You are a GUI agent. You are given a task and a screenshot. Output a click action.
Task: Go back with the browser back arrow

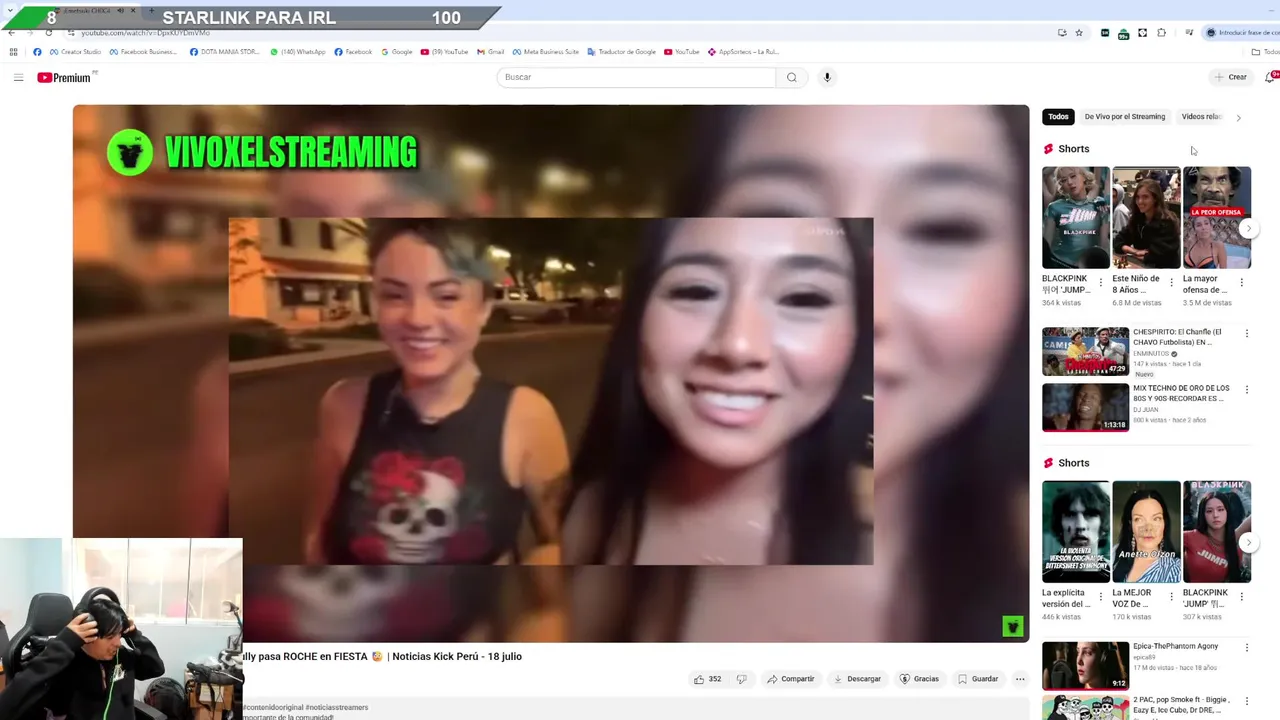11,33
